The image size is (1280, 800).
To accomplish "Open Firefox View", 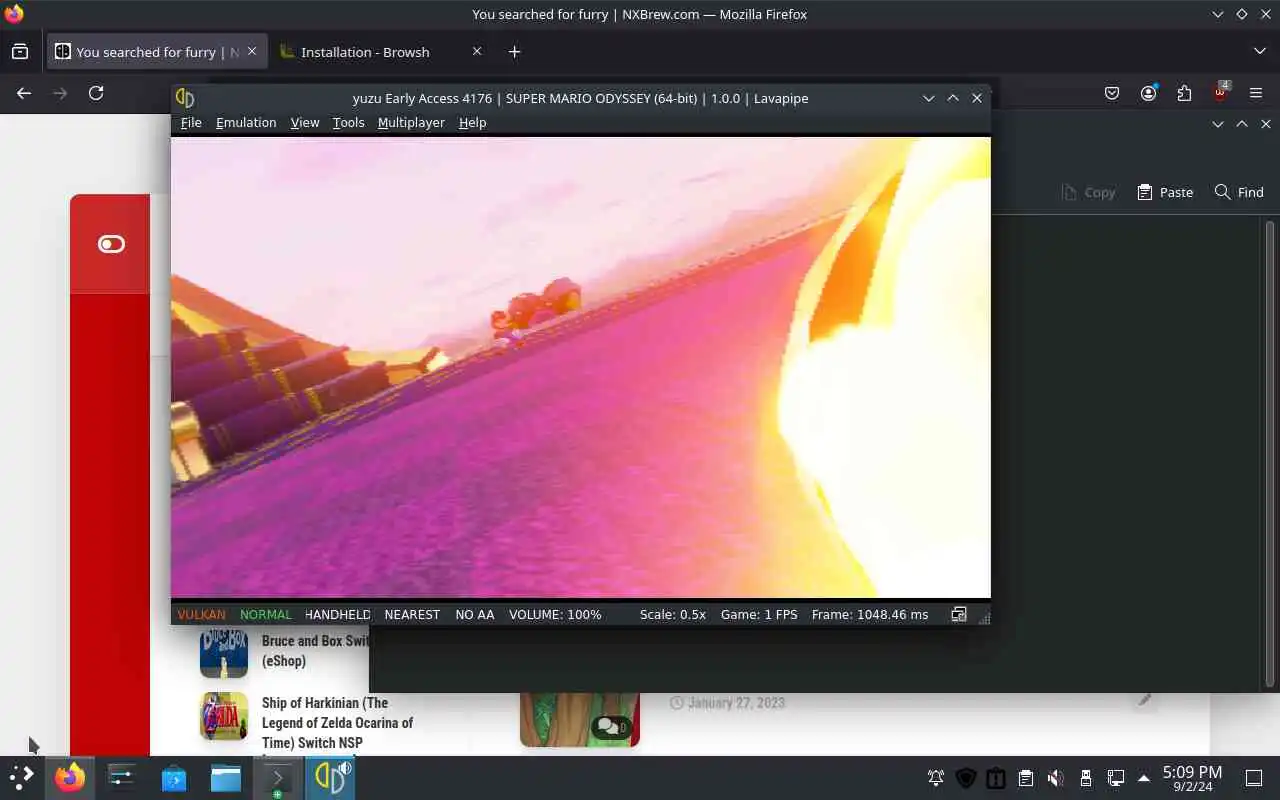I will pyautogui.click(x=20, y=52).
